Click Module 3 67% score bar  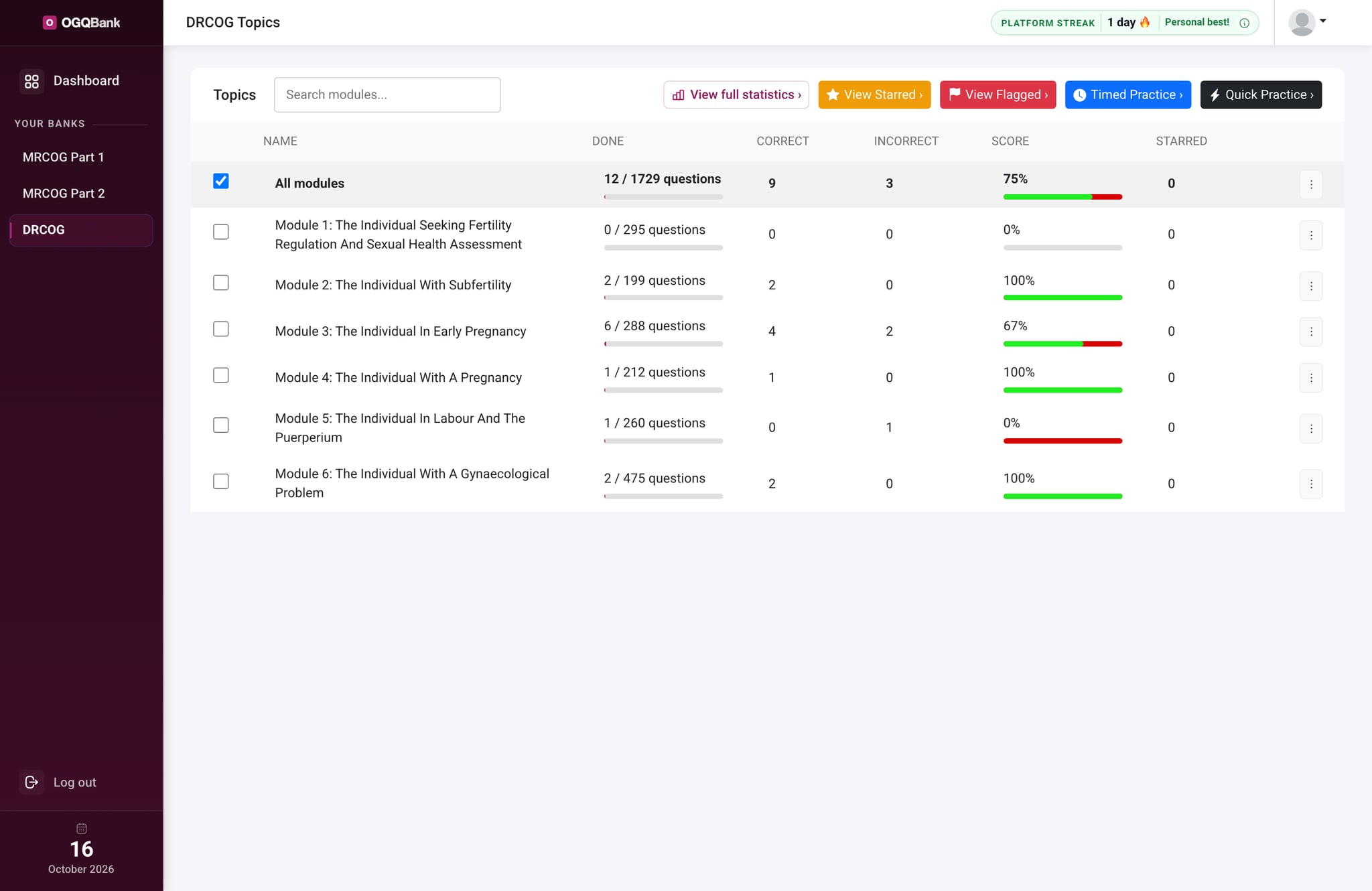(1062, 344)
